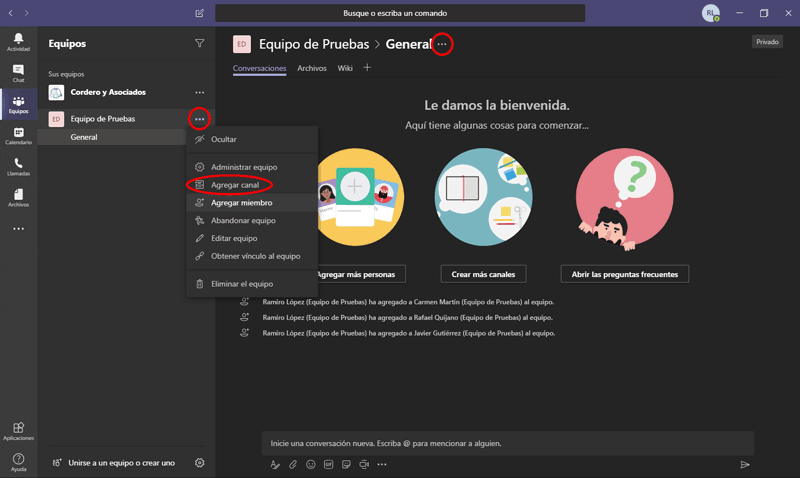The height and width of the screenshot is (478, 800).
Task: Click the Javier Gutiérrez added message
Action: coord(409,333)
